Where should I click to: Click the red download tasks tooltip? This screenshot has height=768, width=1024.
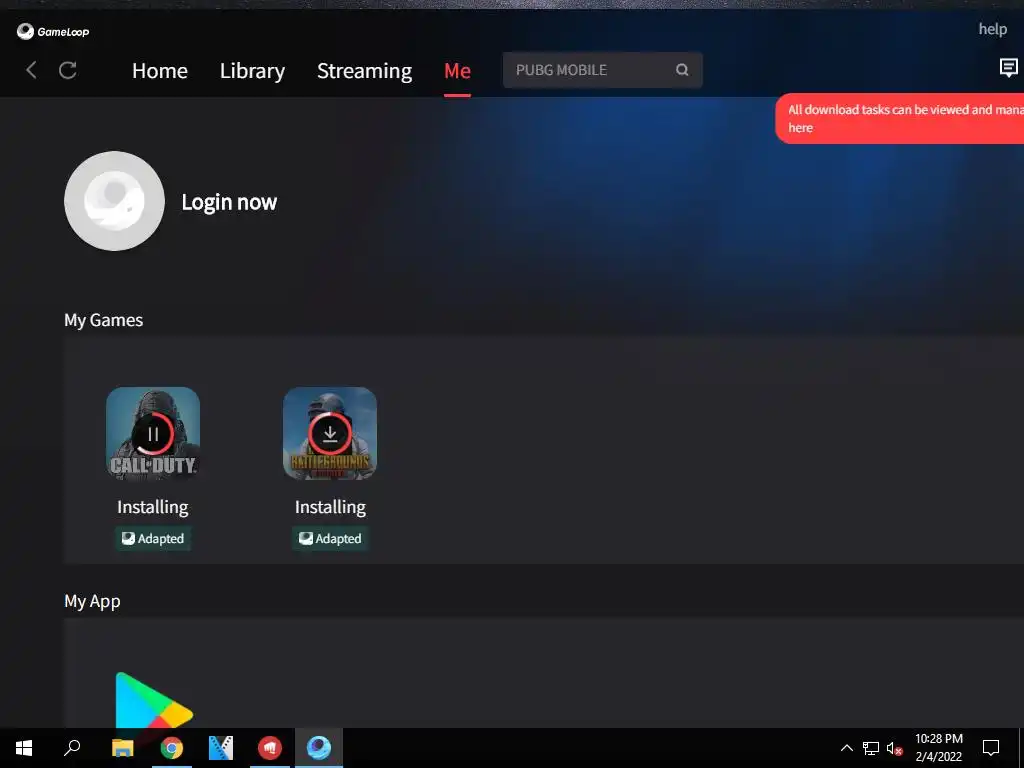pos(899,118)
